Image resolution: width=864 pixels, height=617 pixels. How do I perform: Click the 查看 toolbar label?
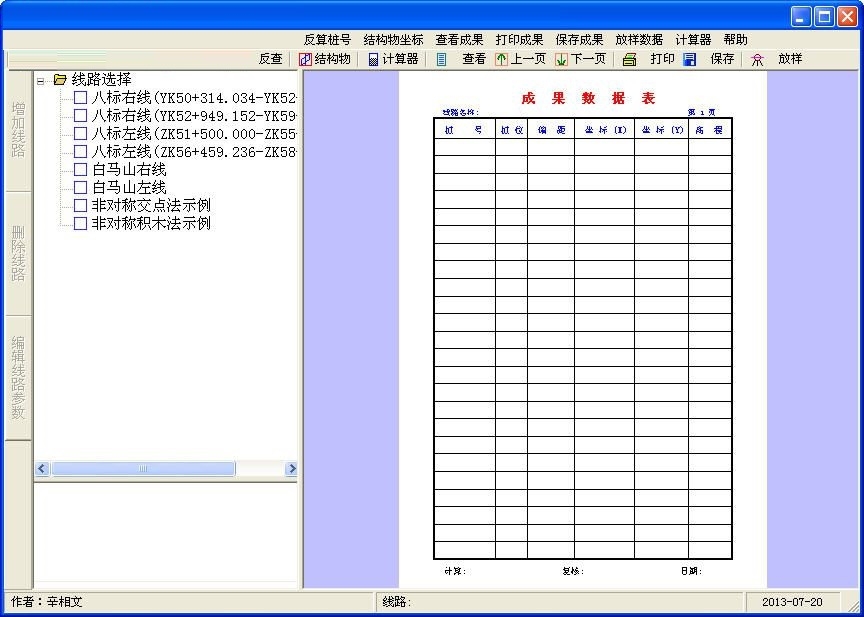point(474,59)
